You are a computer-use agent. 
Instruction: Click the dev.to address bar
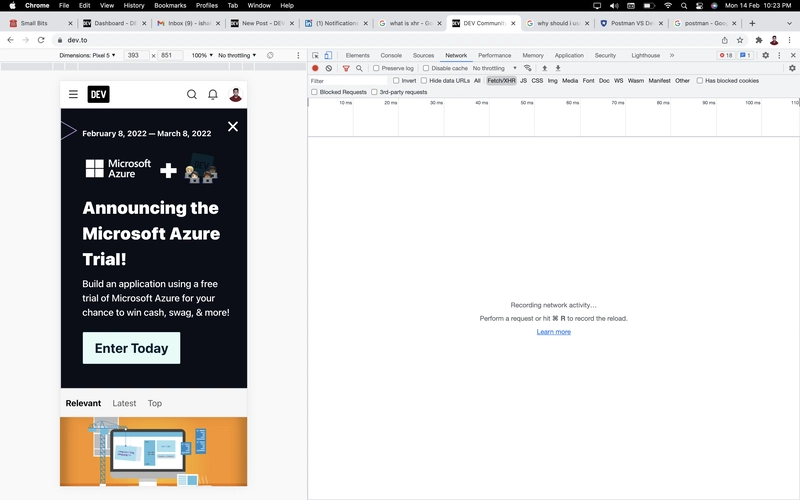[x=383, y=40]
